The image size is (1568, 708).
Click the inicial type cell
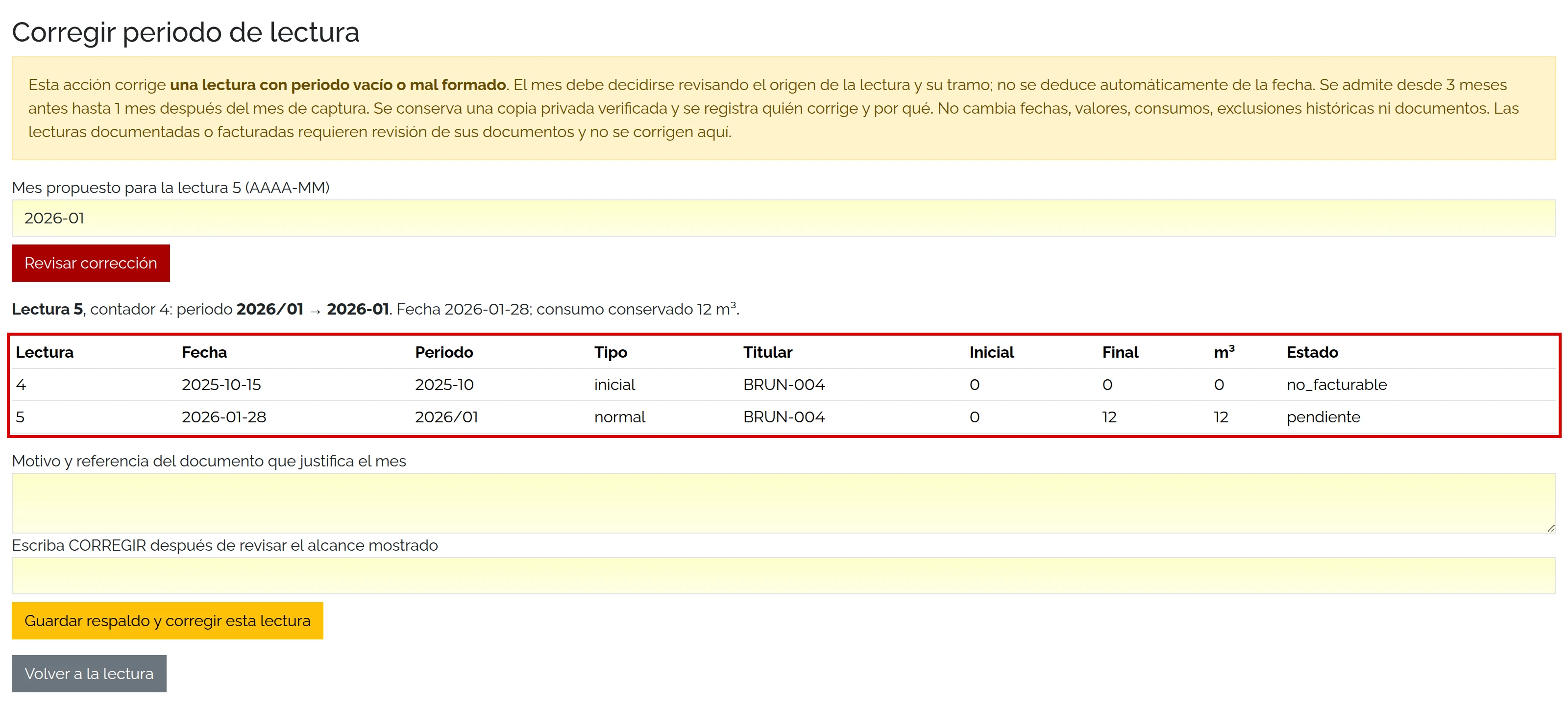tap(614, 384)
